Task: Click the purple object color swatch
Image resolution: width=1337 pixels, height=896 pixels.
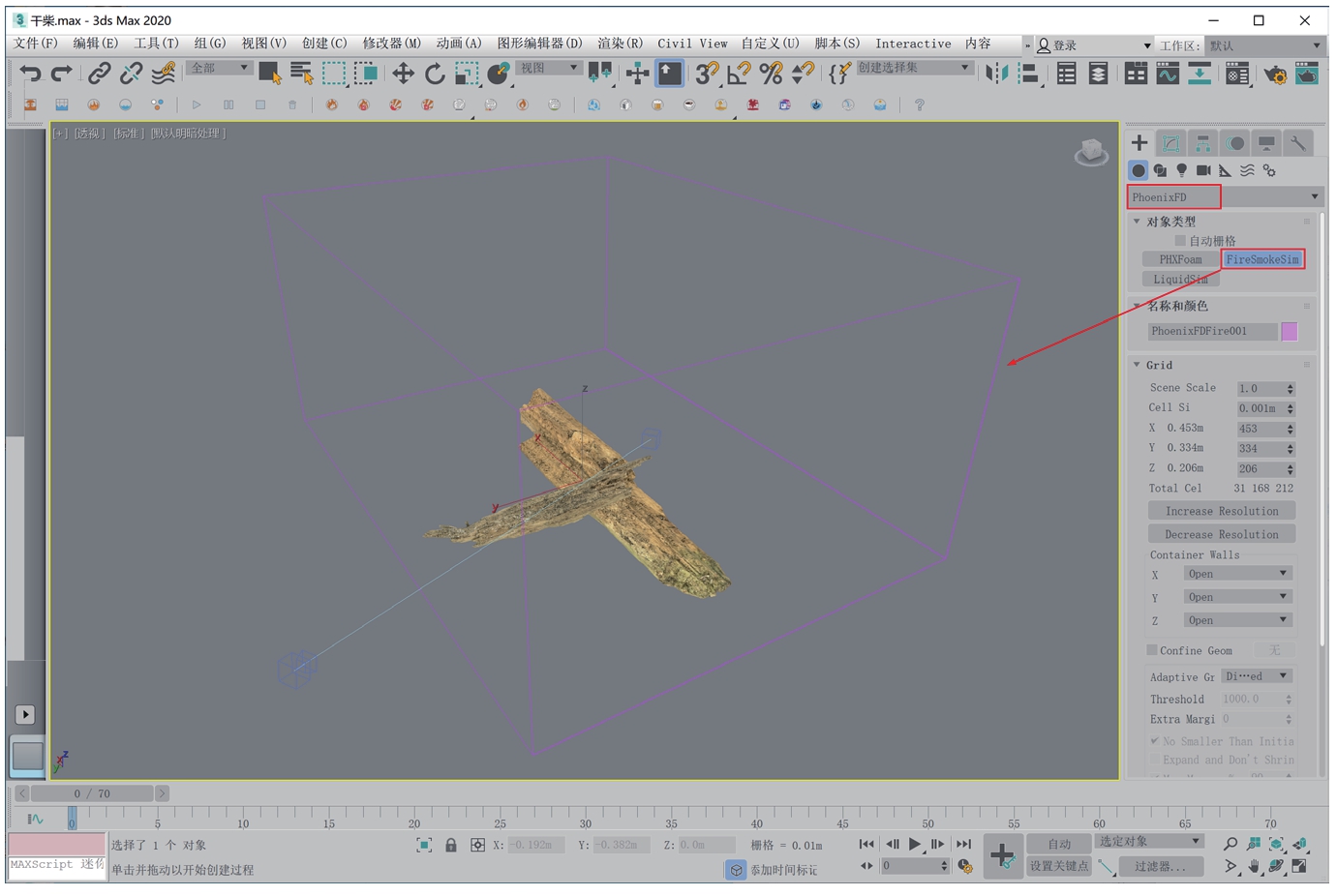Action: pyautogui.click(x=1289, y=331)
